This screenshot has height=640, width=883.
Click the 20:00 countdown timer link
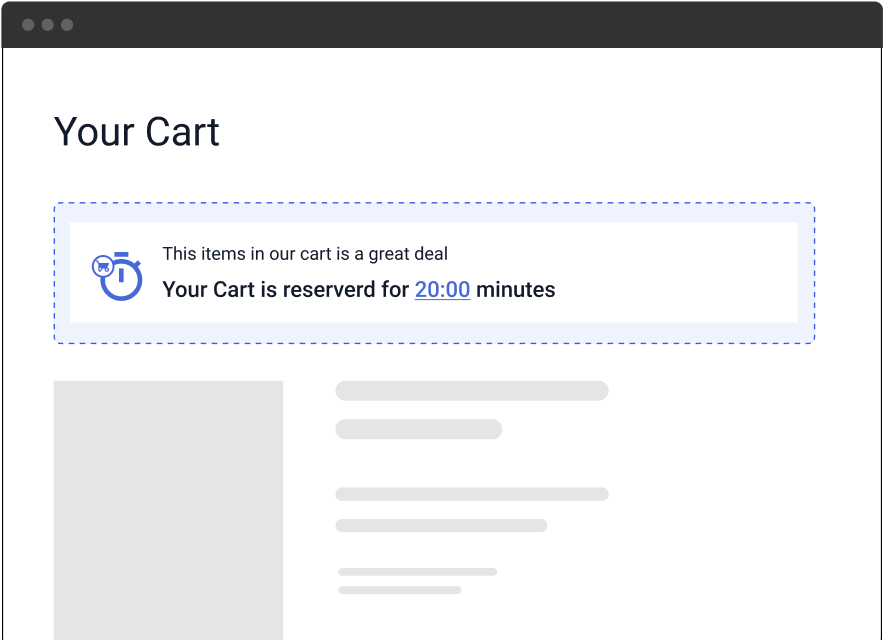442,290
